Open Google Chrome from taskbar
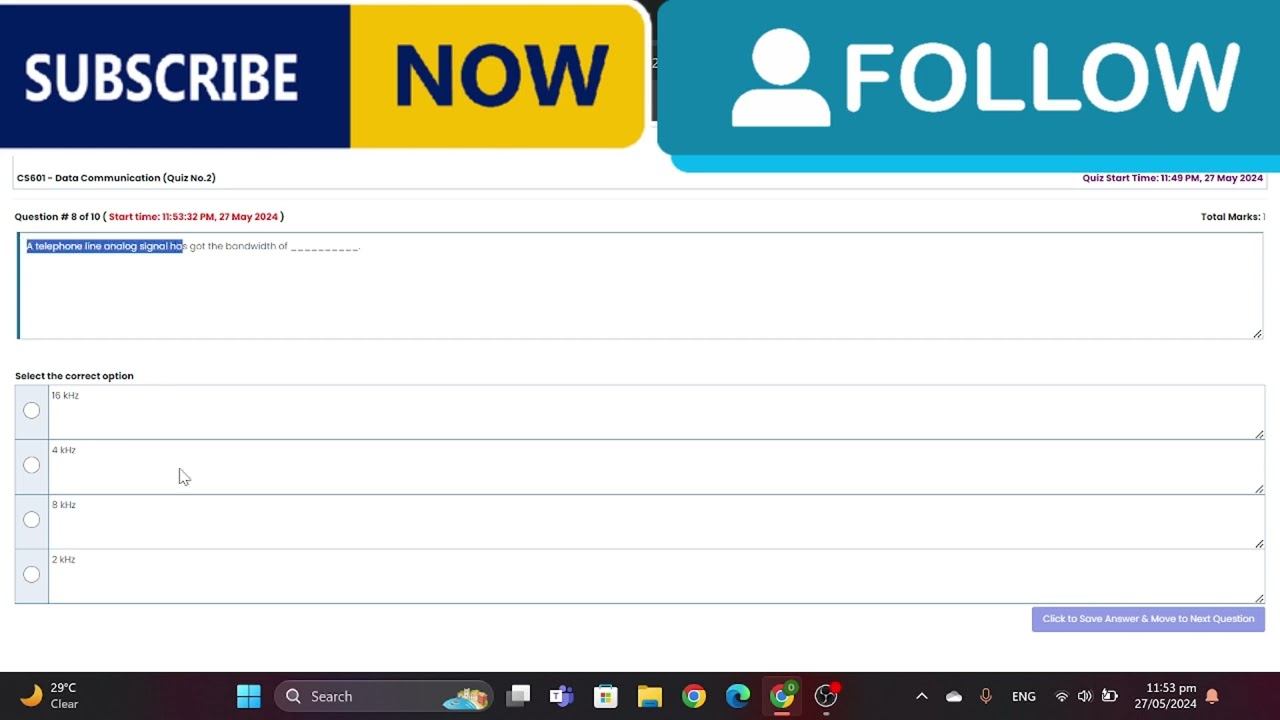 [694, 696]
